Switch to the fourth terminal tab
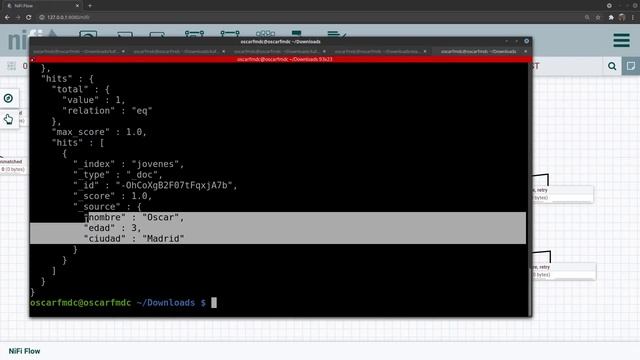This screenshot has height=360, width=640. click(x=377, y=51)
